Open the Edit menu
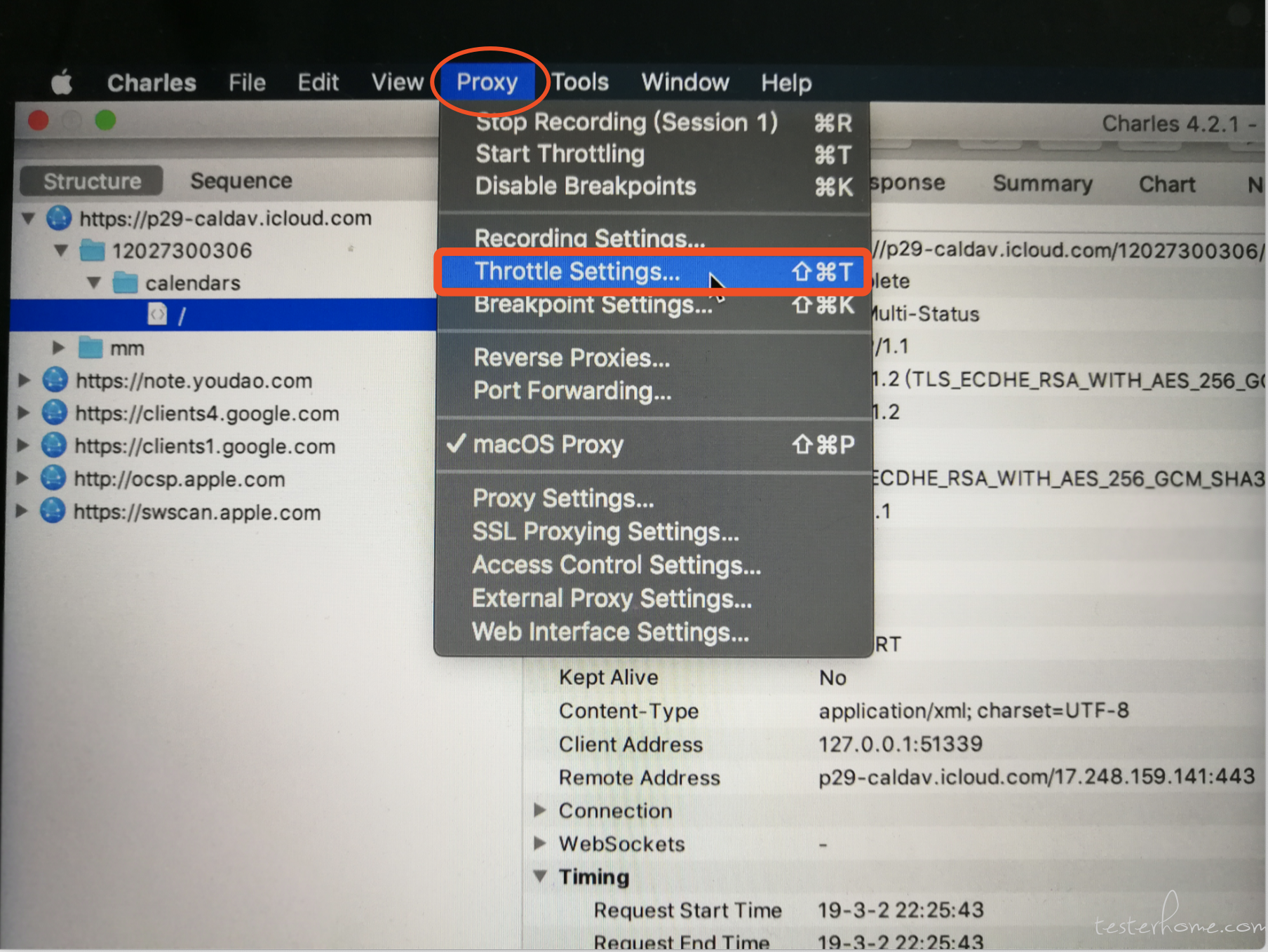This screenshot has height=952, width=1268. tap(318, 83)
